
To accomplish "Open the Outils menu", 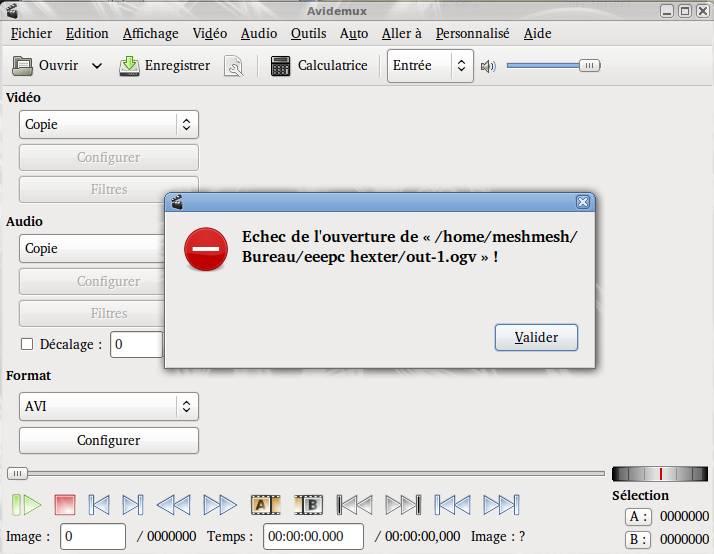I will 308,34.
